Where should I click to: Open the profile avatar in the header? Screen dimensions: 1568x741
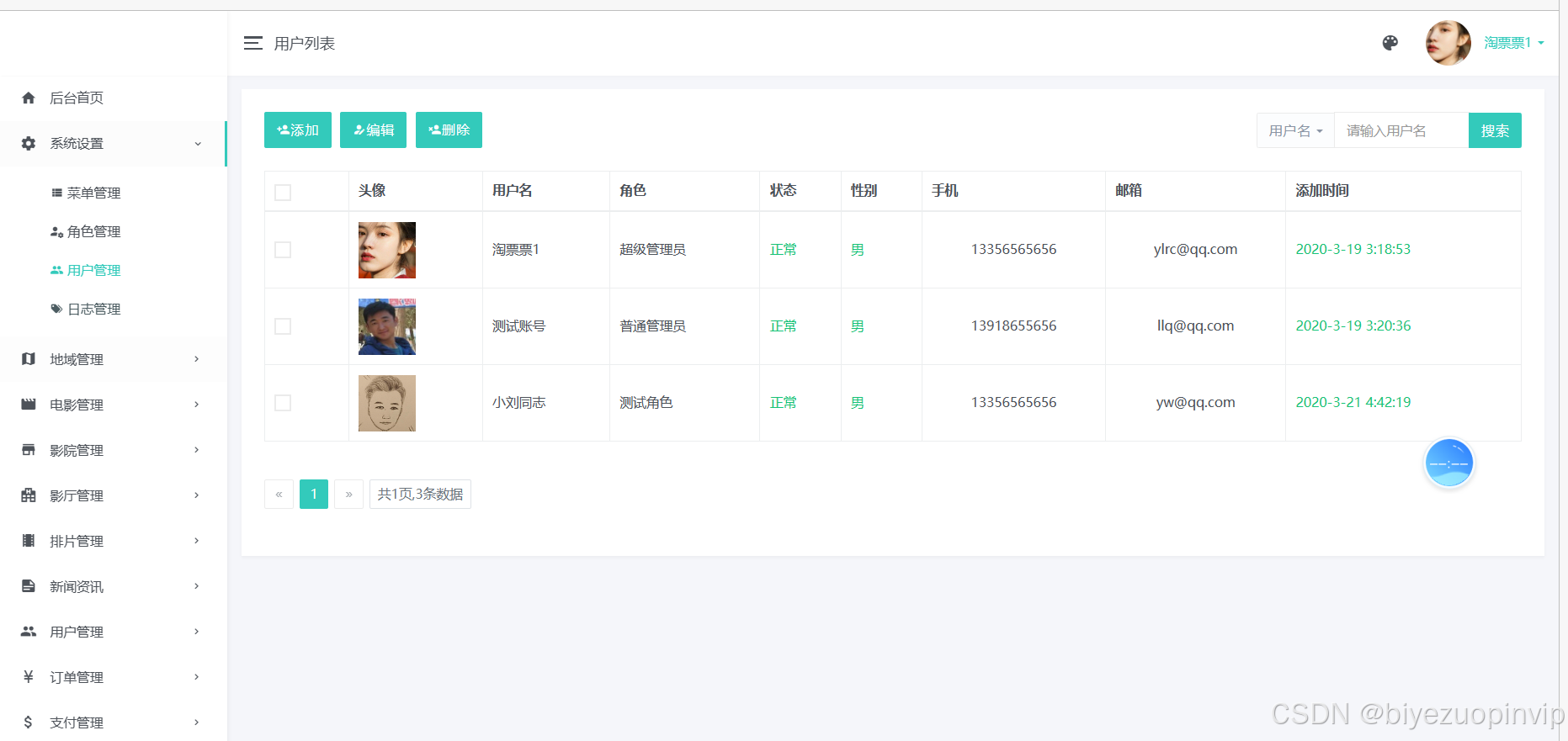[1448, 43]
